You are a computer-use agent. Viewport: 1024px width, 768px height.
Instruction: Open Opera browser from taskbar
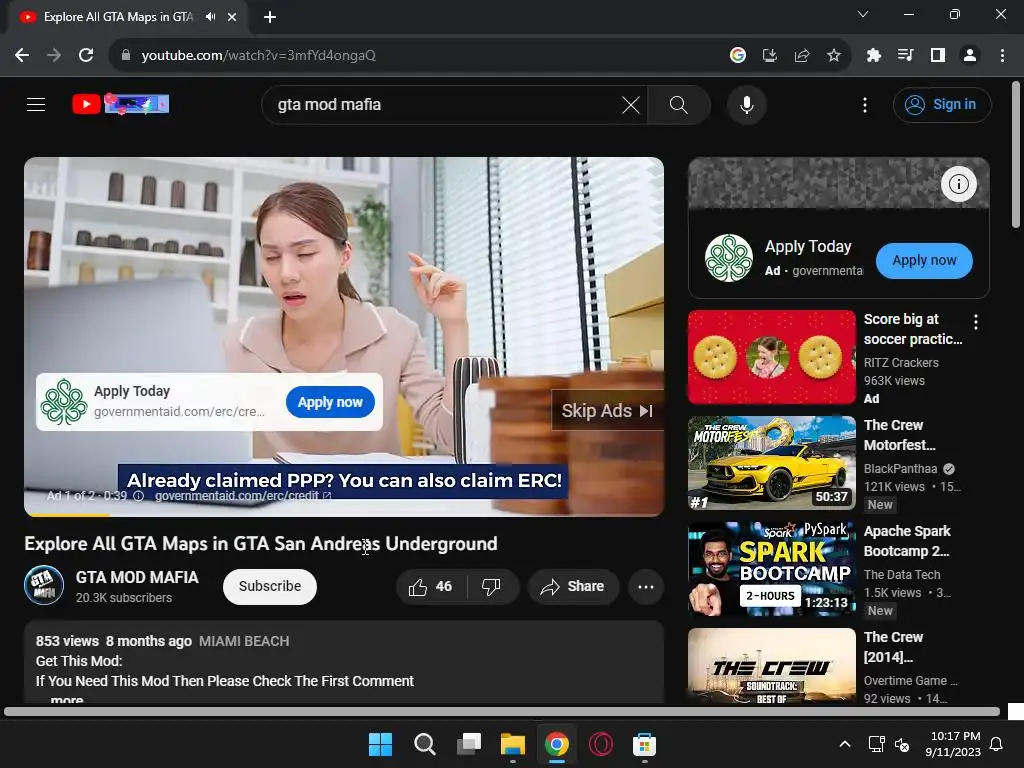point(601,744)
